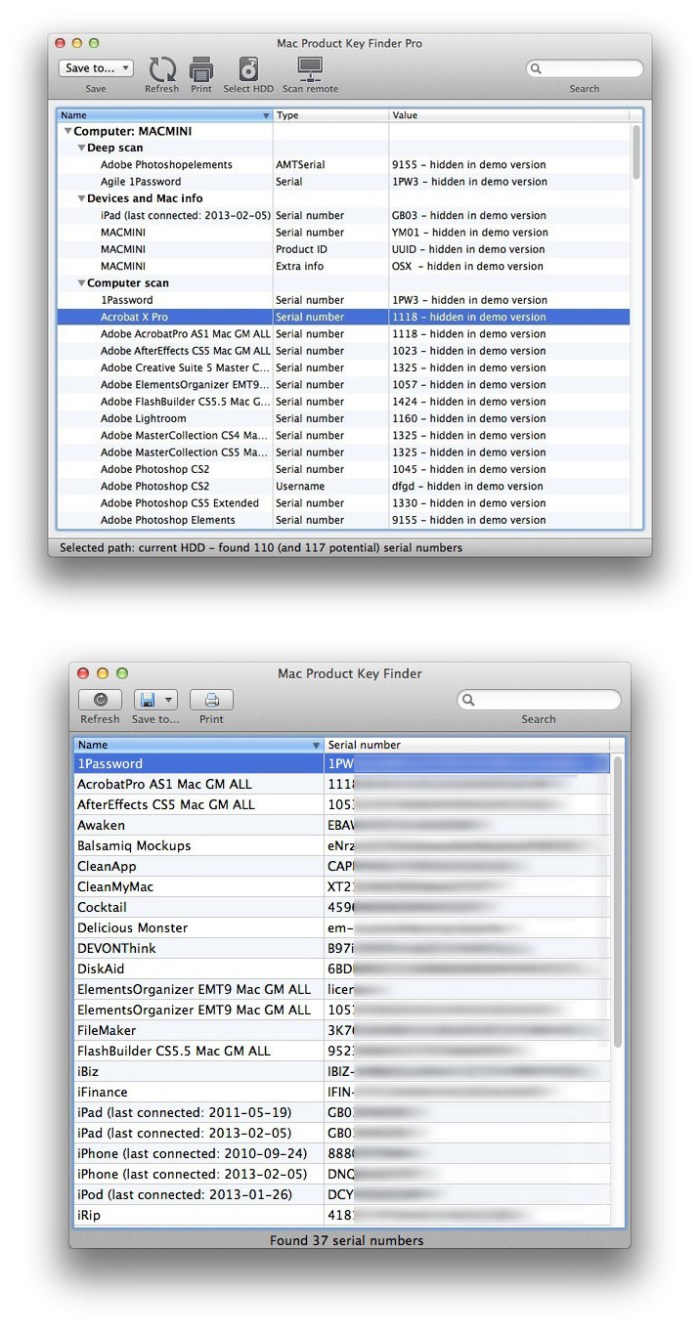The height and width of the screenshot is (1335, 700).
Task: Click Print button in lower window
Action: [211, 700]
